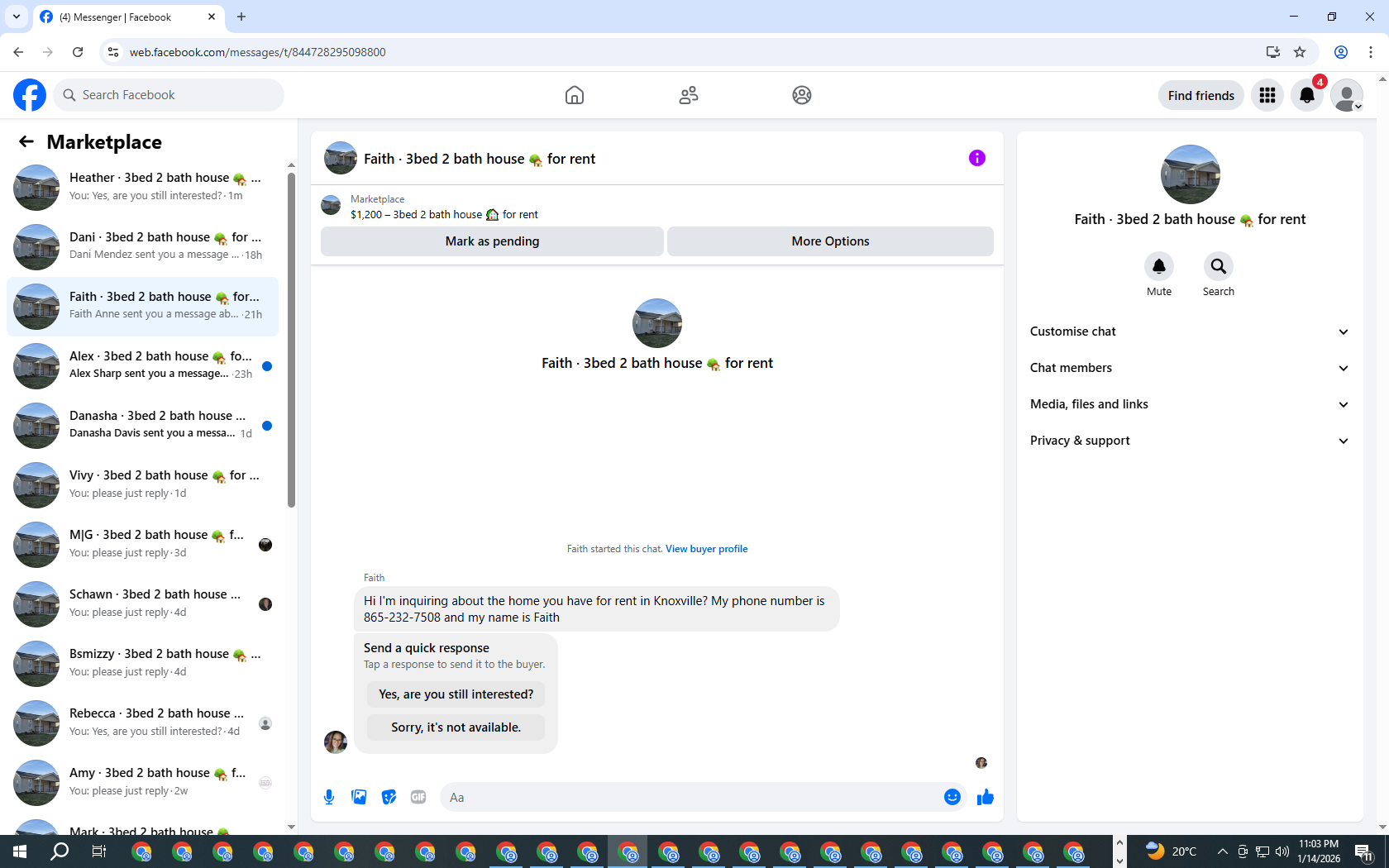Screen dimensions: 1389x868
Task: Search in conversation with magnifier icon
Action: [1219, 266]
